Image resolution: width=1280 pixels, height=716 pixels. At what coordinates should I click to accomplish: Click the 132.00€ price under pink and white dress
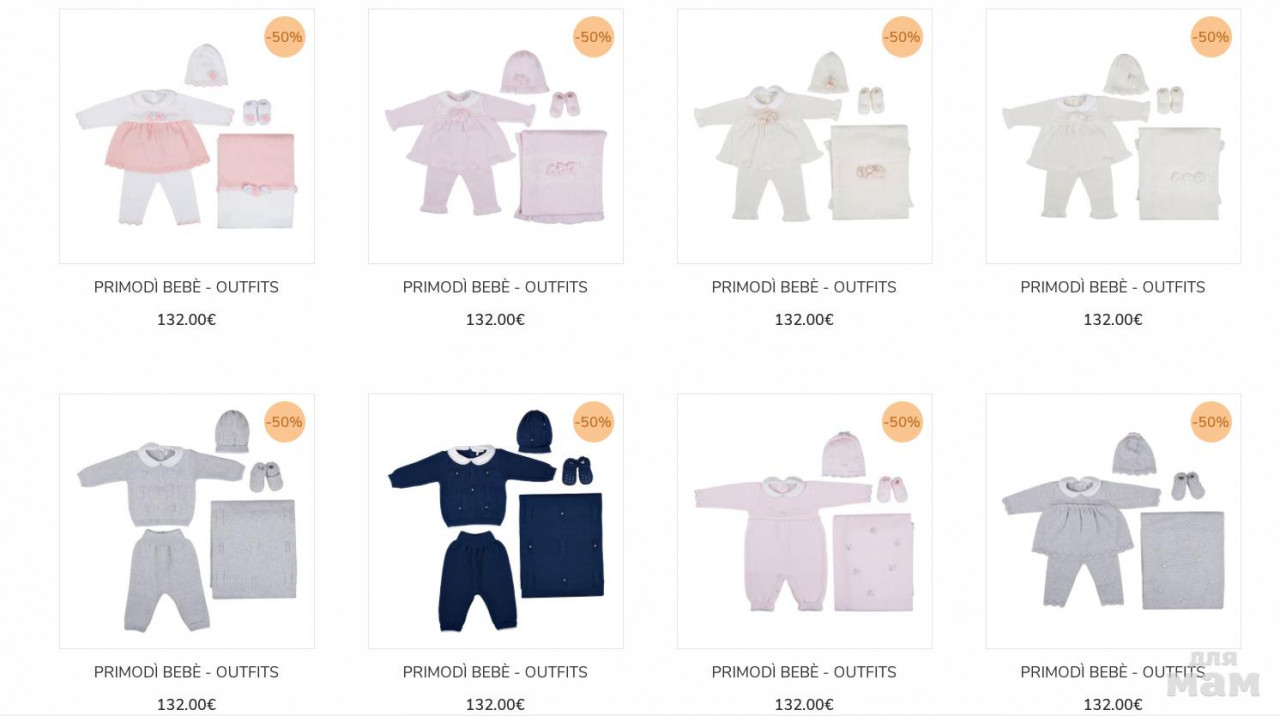click(x=186, y=320)
